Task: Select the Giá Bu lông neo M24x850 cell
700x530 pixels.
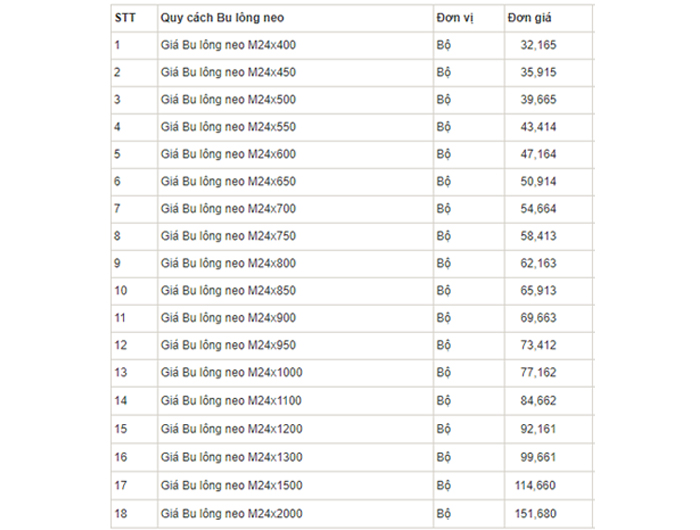Action: coord(228,290)
